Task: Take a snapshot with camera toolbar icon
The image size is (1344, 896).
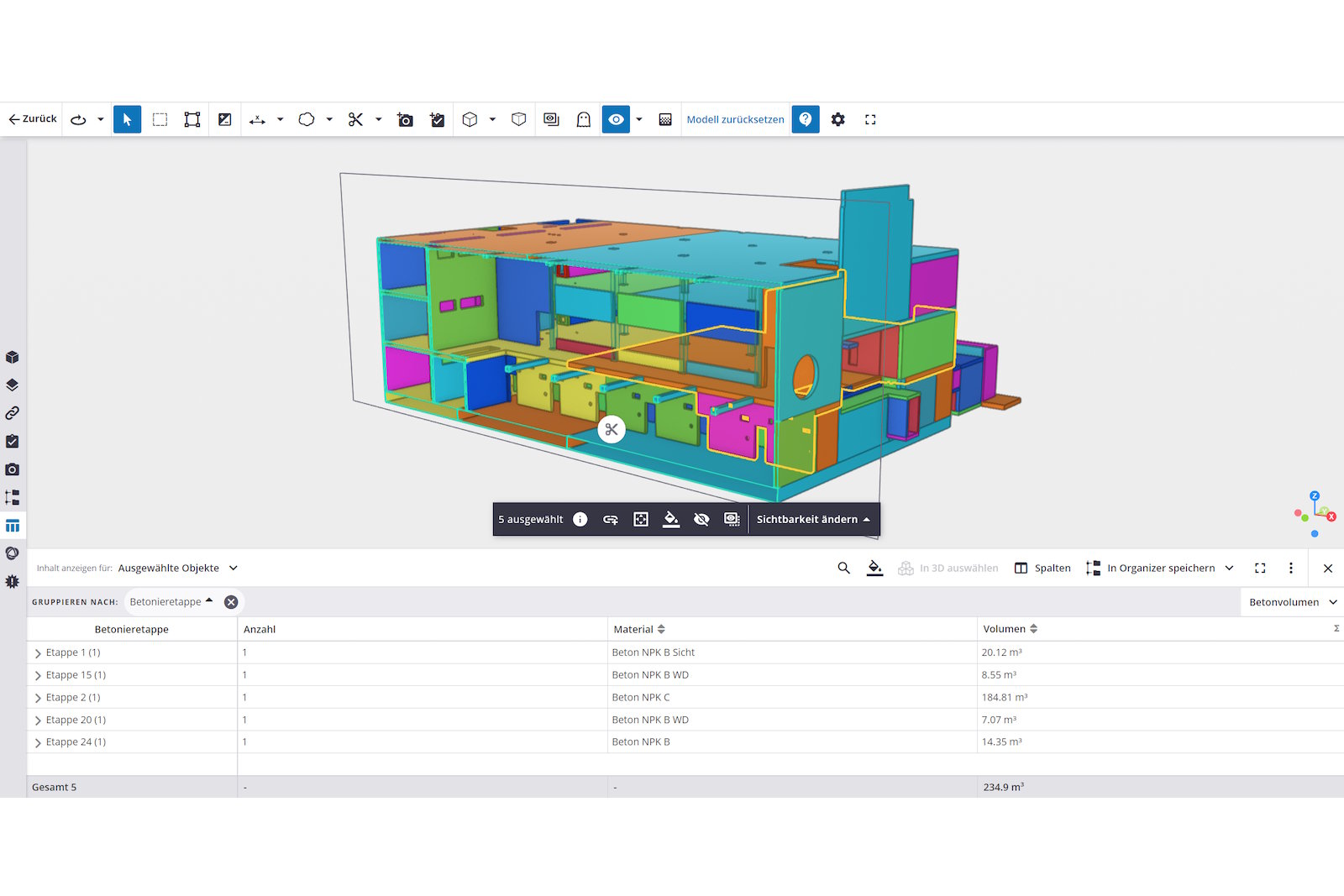Action: coord(405,119)
